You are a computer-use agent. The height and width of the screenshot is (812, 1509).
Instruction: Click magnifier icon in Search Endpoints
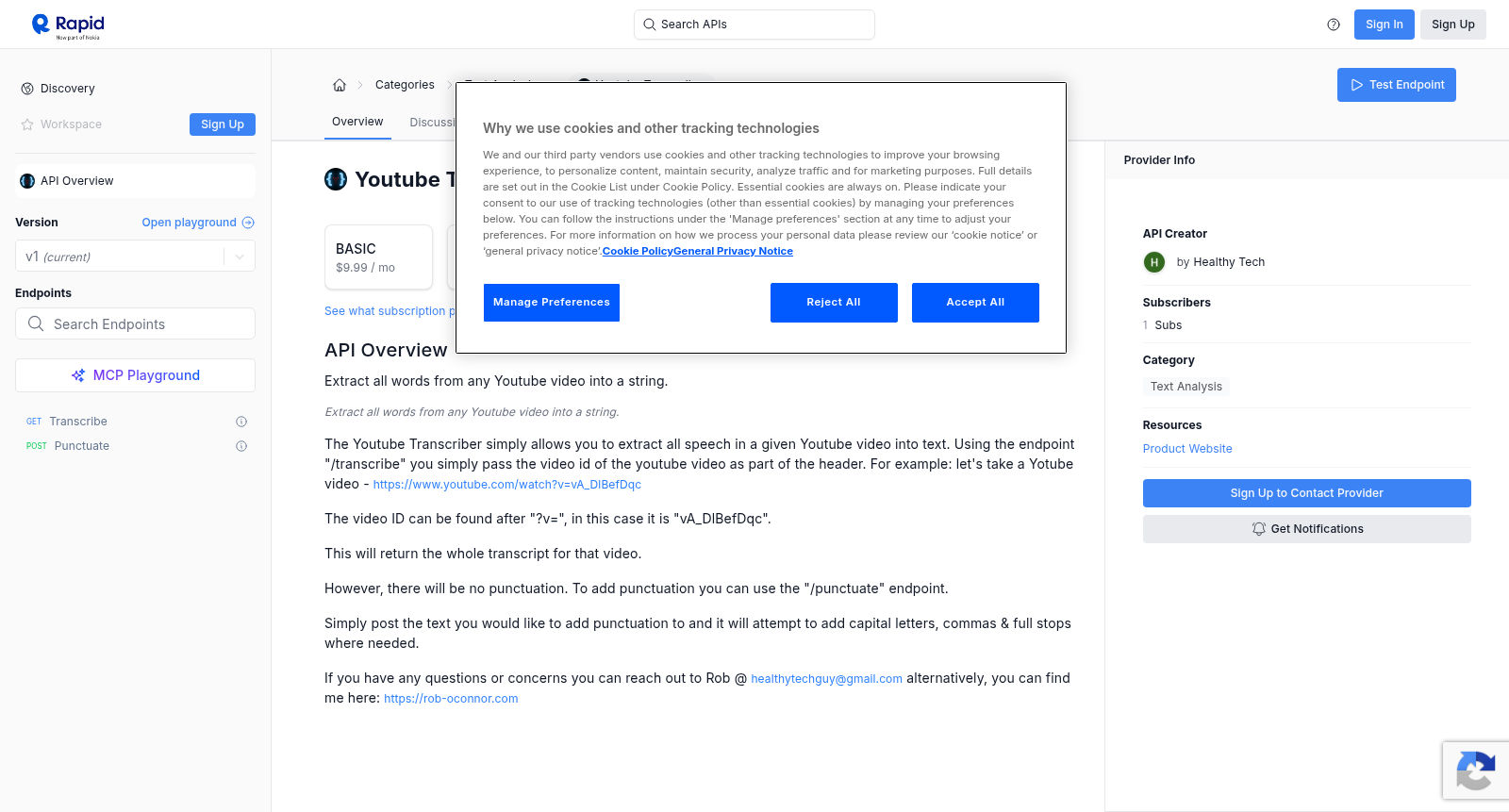coord(36,323)
